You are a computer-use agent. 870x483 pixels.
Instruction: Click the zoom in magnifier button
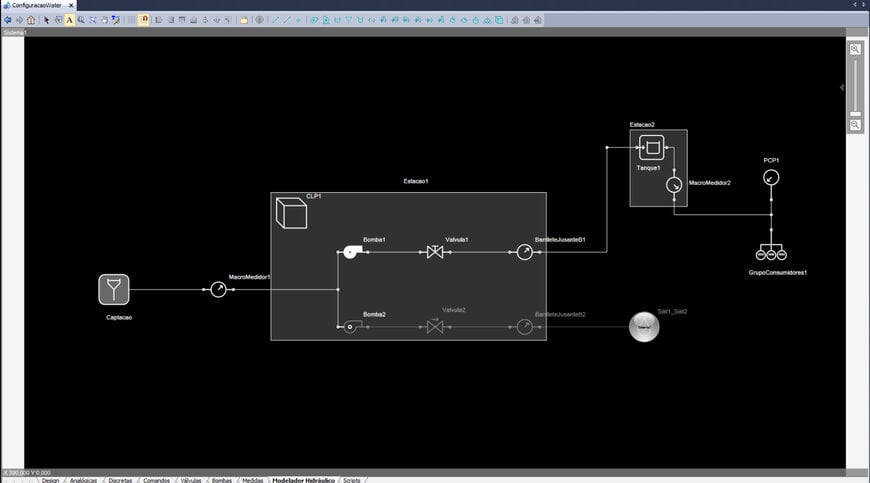coord(855,49)
